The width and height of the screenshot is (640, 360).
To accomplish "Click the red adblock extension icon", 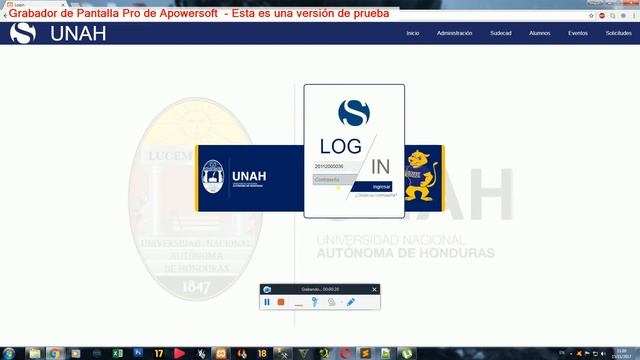I will (x=602, y=16).
